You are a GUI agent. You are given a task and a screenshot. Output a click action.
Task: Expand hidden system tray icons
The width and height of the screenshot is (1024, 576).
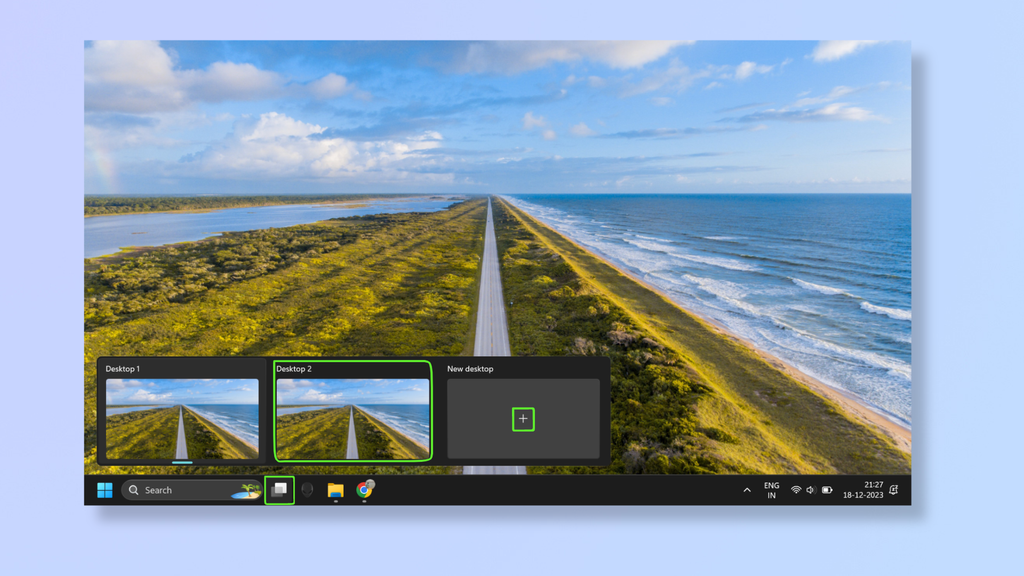[747, 490]
